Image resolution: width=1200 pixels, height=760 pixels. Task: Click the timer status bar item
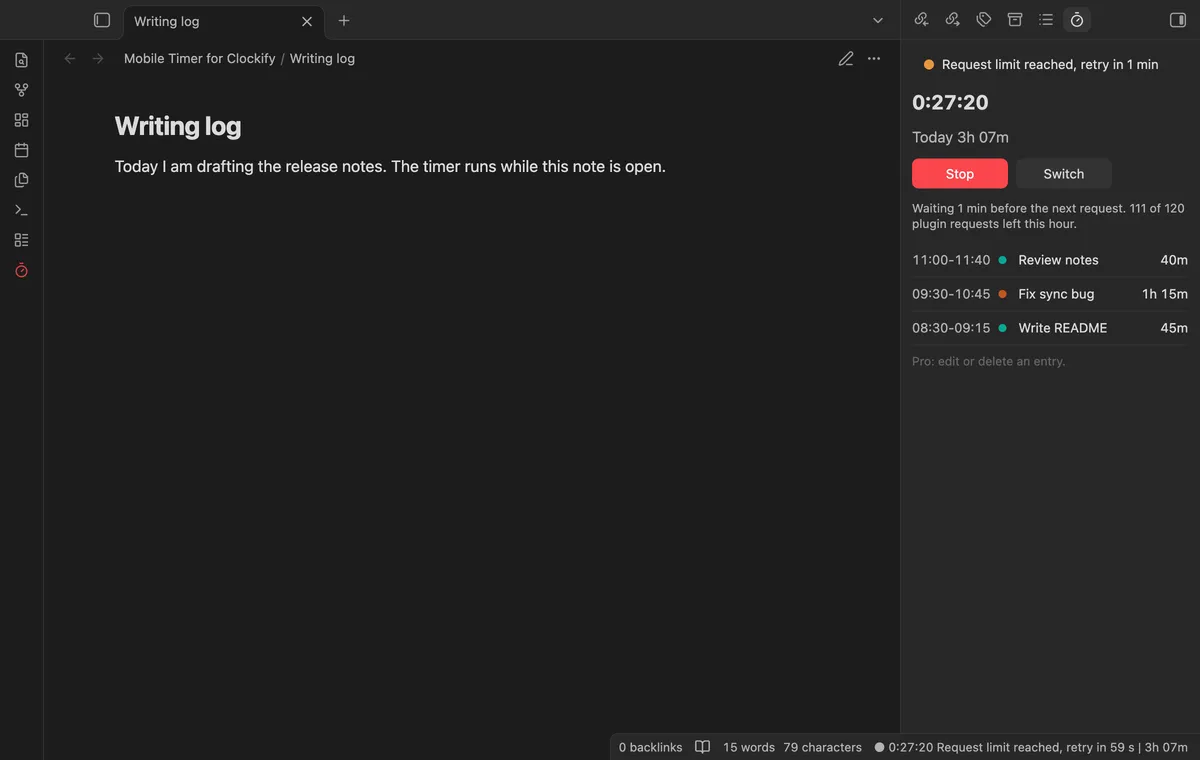coord(1031,747)
